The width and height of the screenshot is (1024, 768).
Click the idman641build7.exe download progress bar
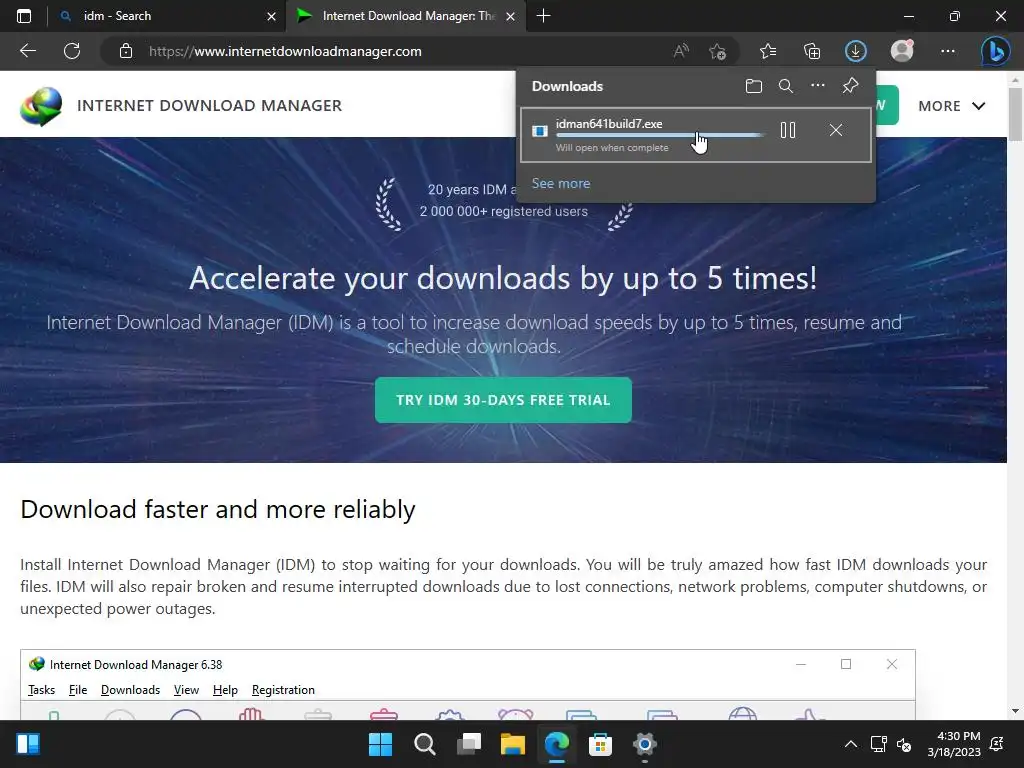(660, 135)
